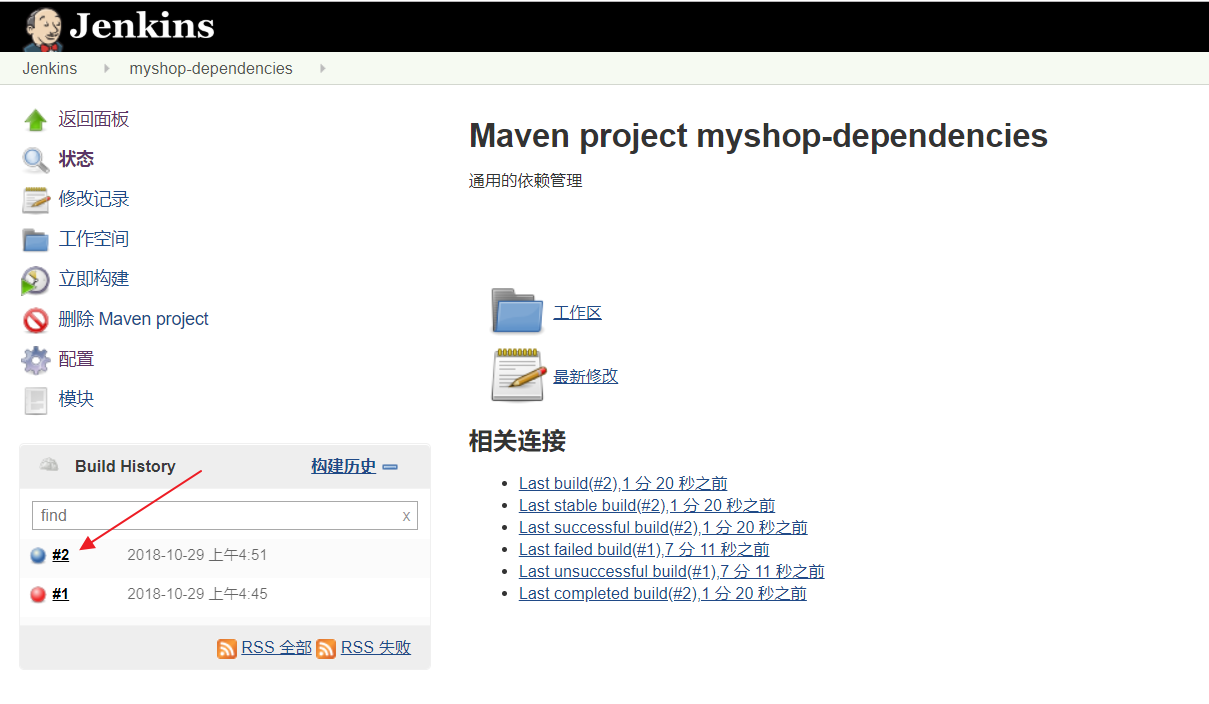1209x704 pixels.
Task: Expand dropdown arrow after Jenkins breadcrumb
Action: tap(104, 69)
